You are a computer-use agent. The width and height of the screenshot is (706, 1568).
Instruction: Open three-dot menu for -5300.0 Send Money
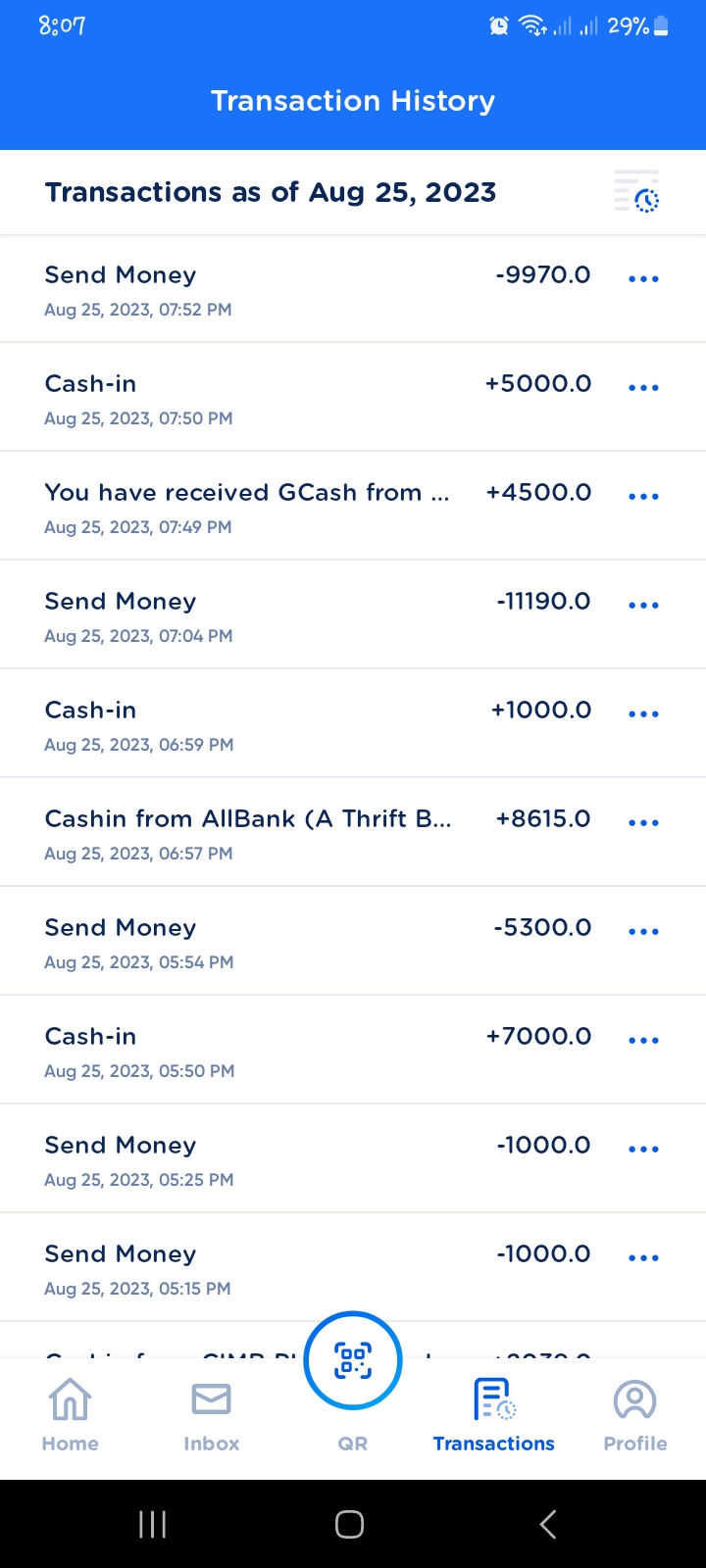click(x=643, y=932)
